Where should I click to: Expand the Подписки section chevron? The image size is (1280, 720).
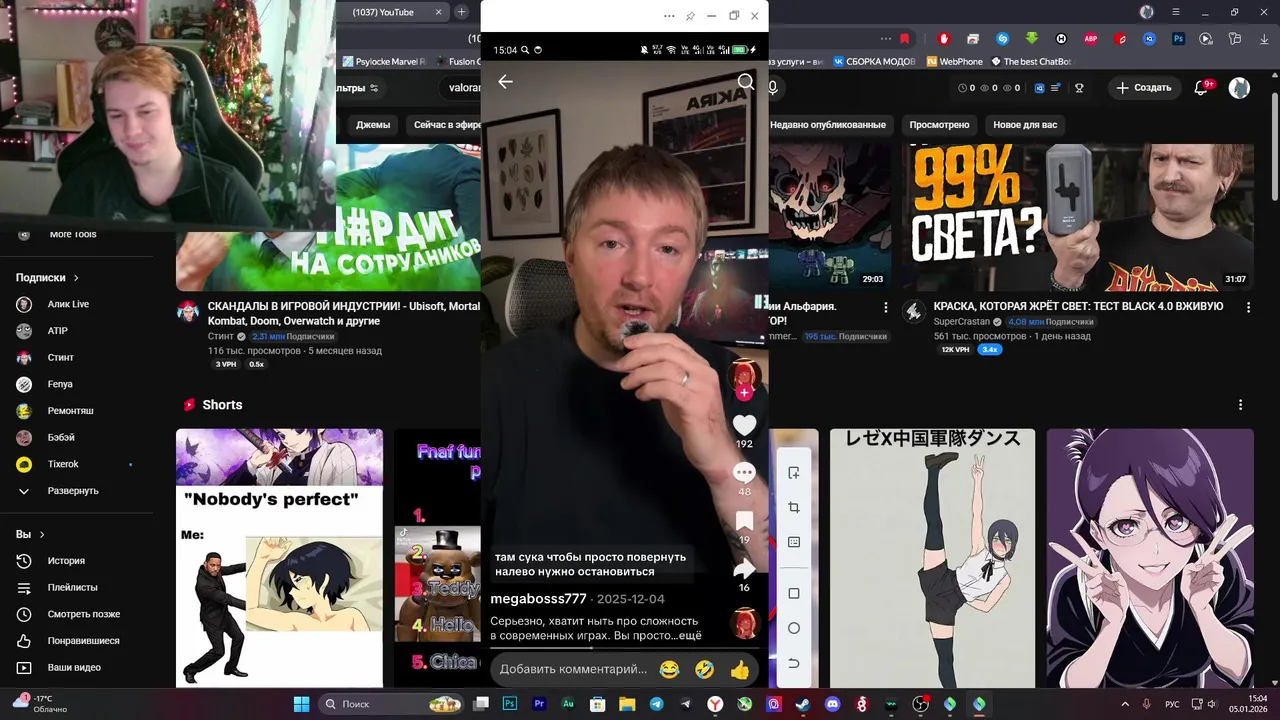pyautogui.click(x=76, y=278)
